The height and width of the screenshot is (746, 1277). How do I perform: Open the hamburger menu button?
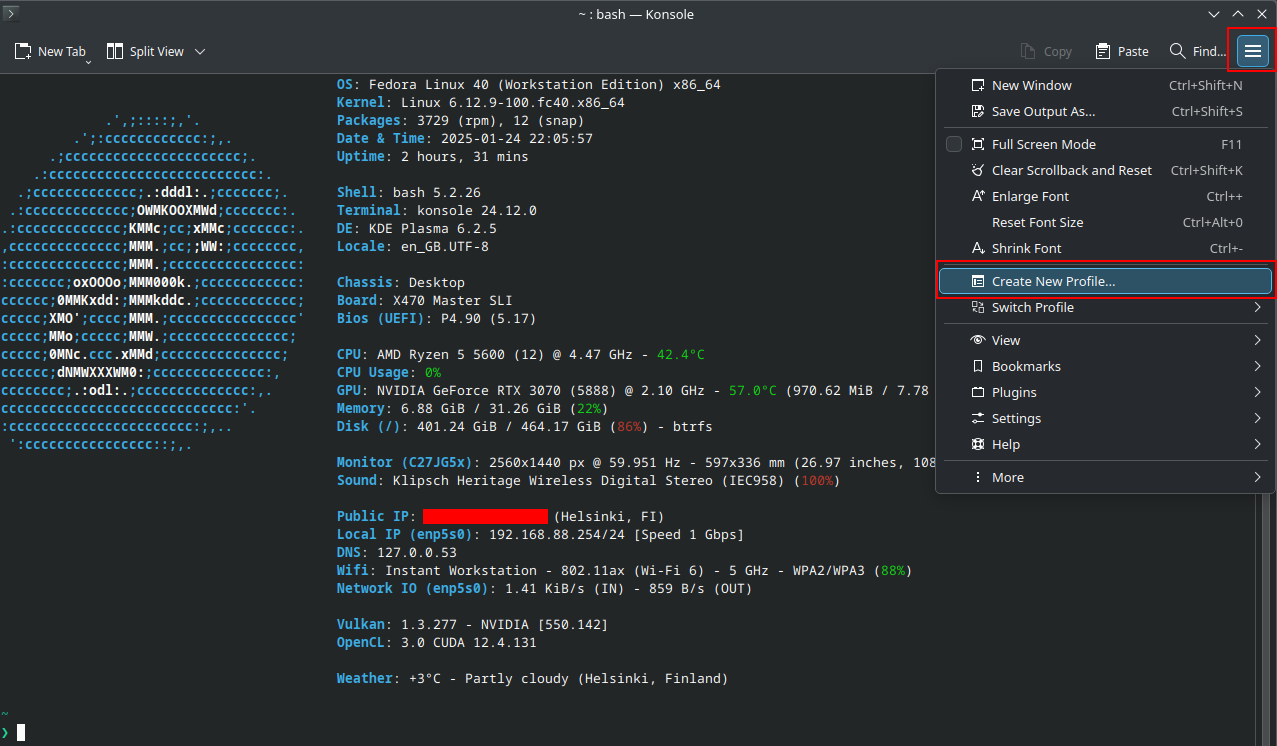[x=1252, y=51]
